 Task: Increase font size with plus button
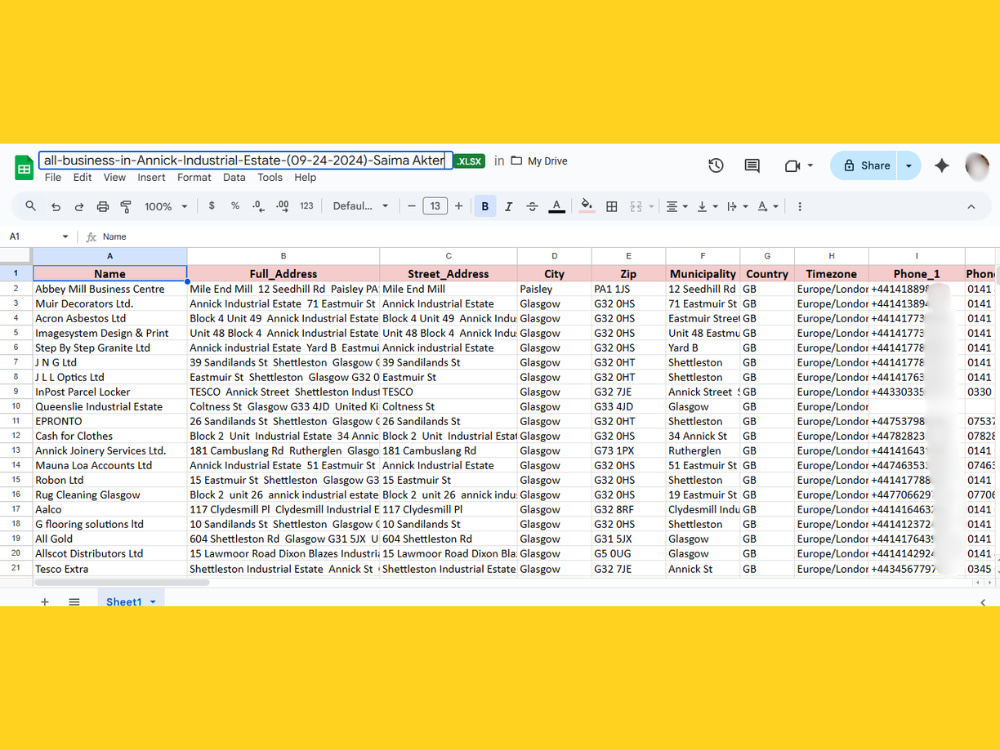[x=459, y=206]
